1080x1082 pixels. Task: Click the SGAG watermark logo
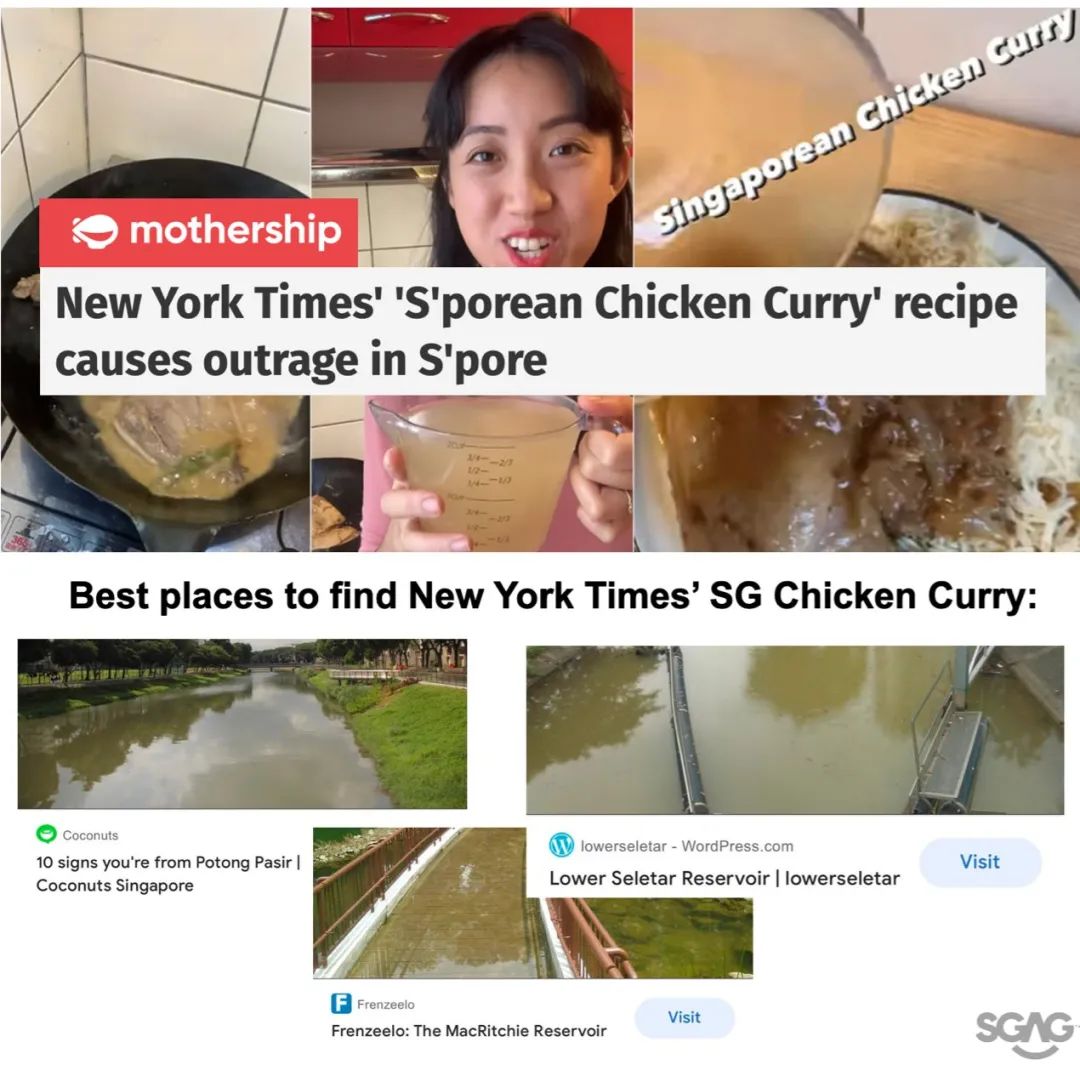[1025, 1033]
